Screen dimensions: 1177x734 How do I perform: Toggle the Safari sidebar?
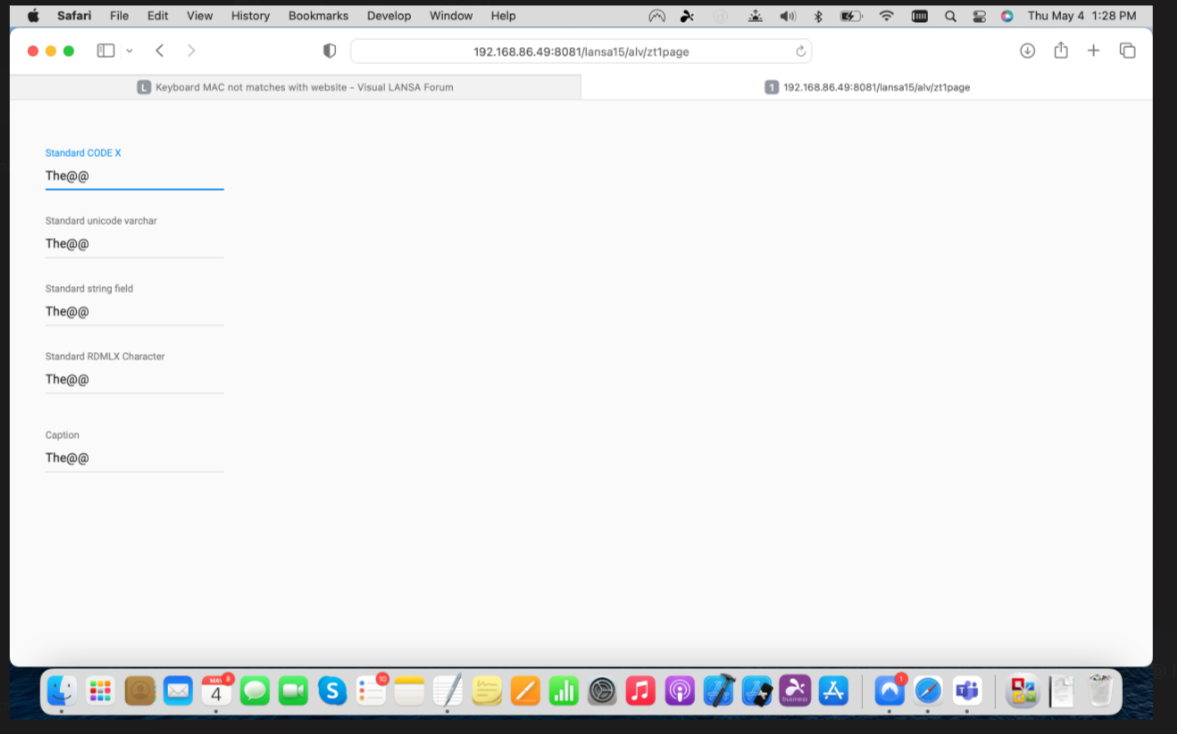[105, 50]
